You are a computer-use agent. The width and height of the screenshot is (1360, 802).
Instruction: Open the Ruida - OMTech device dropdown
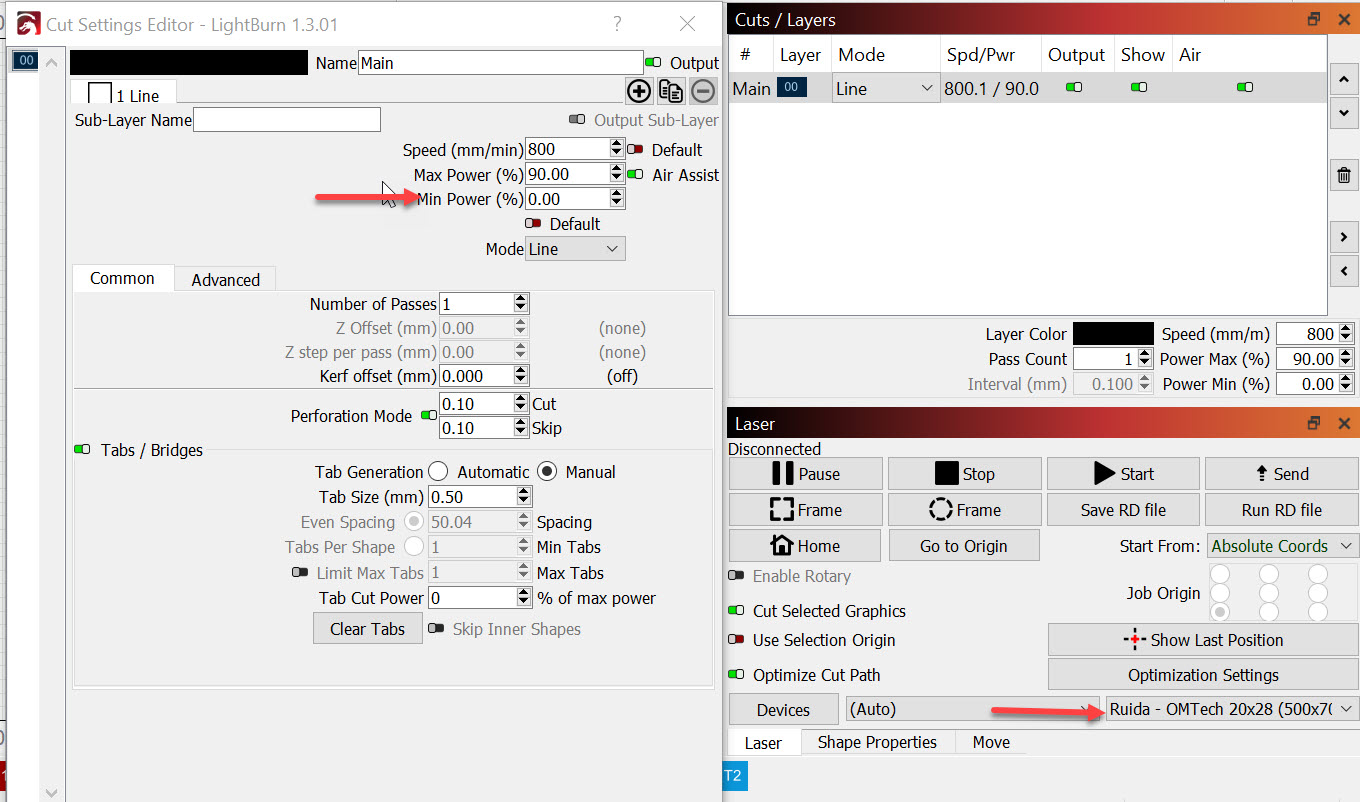[1232, 709]
